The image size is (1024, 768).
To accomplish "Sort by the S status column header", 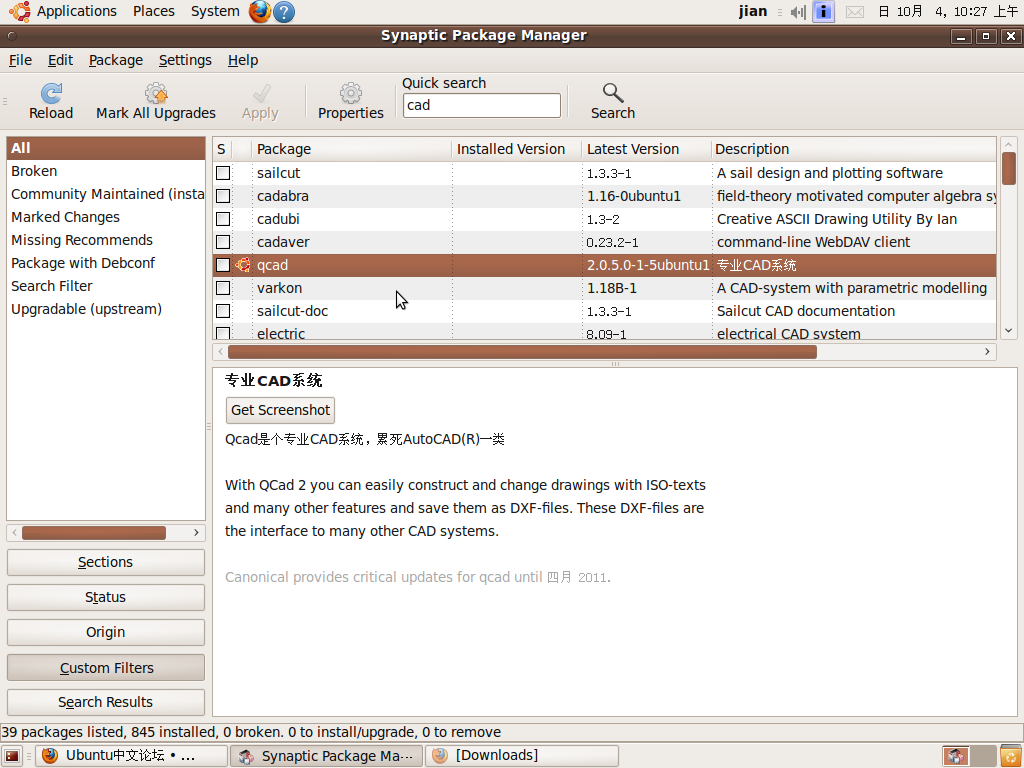I will pyautogui.click(x=222, y=149).
